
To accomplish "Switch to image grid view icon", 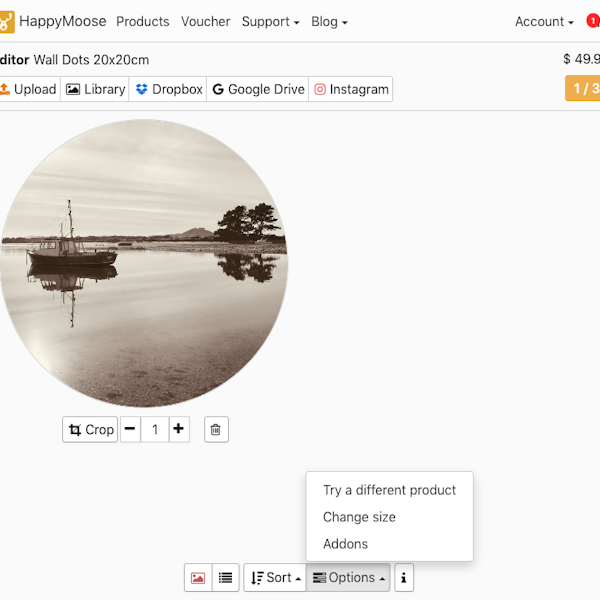I will coord(198,578).
